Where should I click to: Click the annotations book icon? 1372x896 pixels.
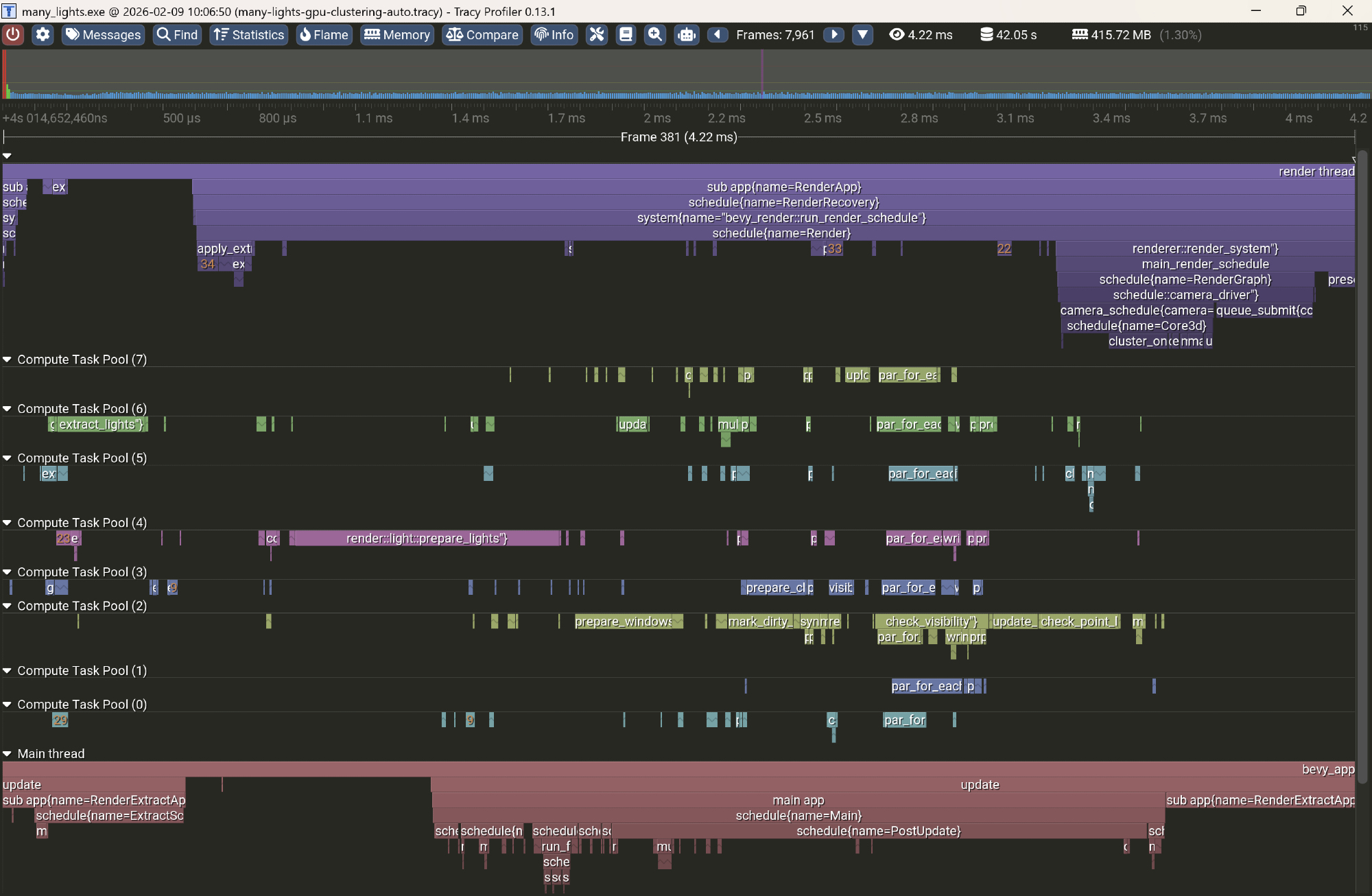tap(626, 34)
